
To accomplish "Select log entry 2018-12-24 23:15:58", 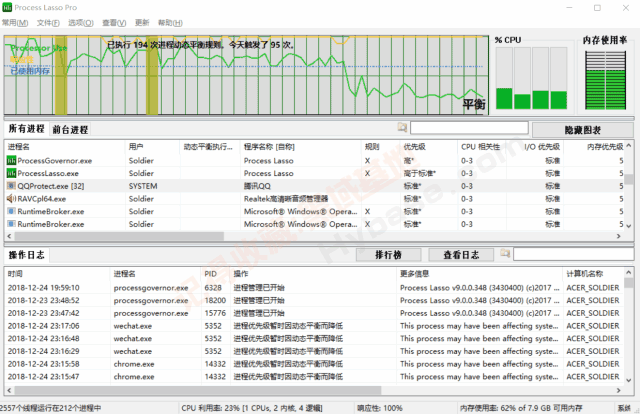I will (x=315, y=364).
